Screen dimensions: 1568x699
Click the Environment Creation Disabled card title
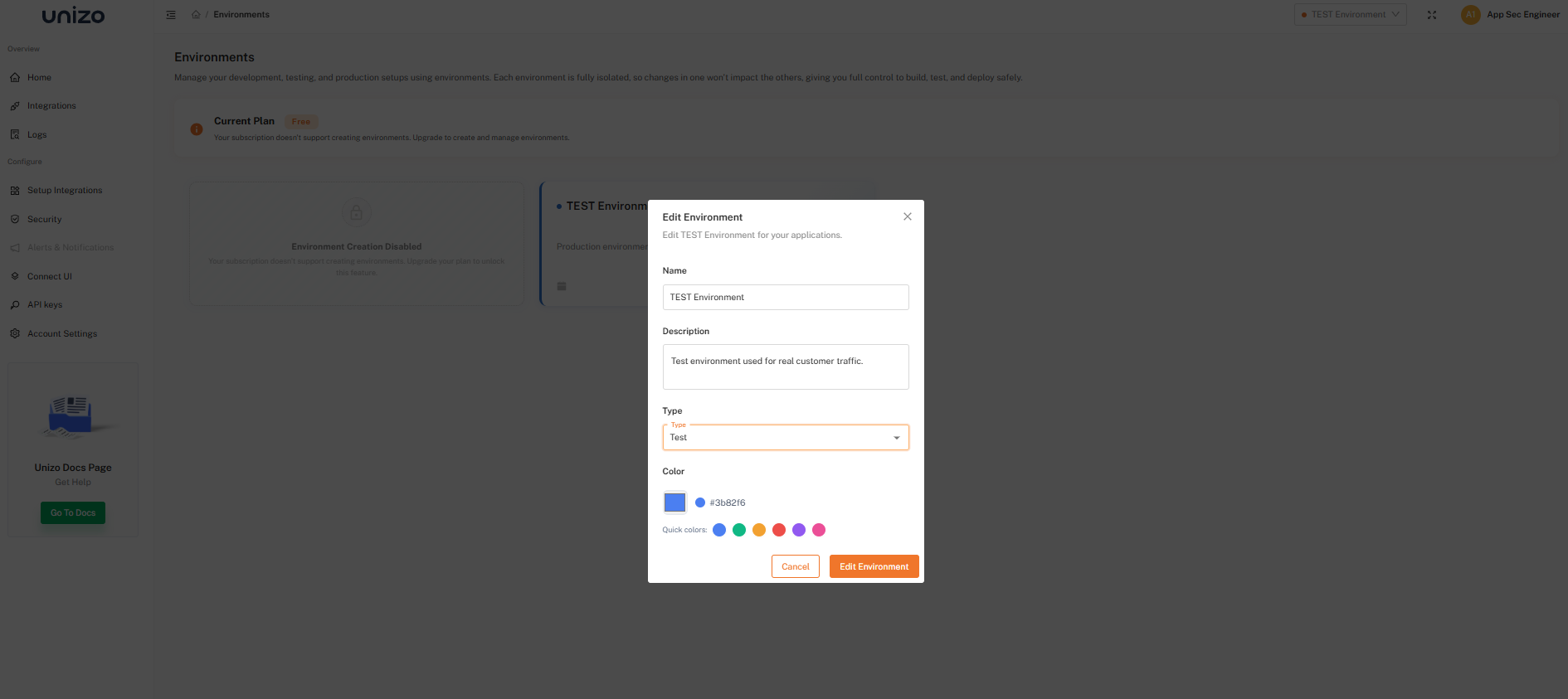click(x=357, y=247)
